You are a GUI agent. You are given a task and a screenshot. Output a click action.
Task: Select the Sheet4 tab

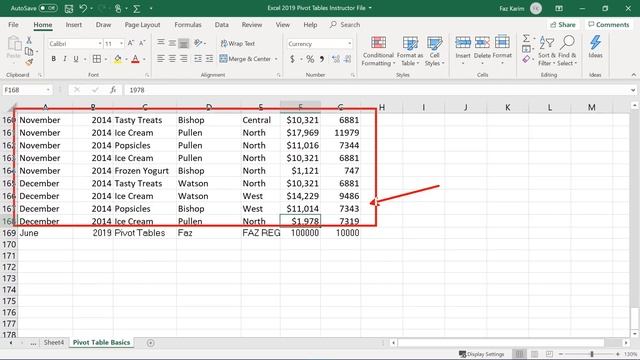(53, 342)
